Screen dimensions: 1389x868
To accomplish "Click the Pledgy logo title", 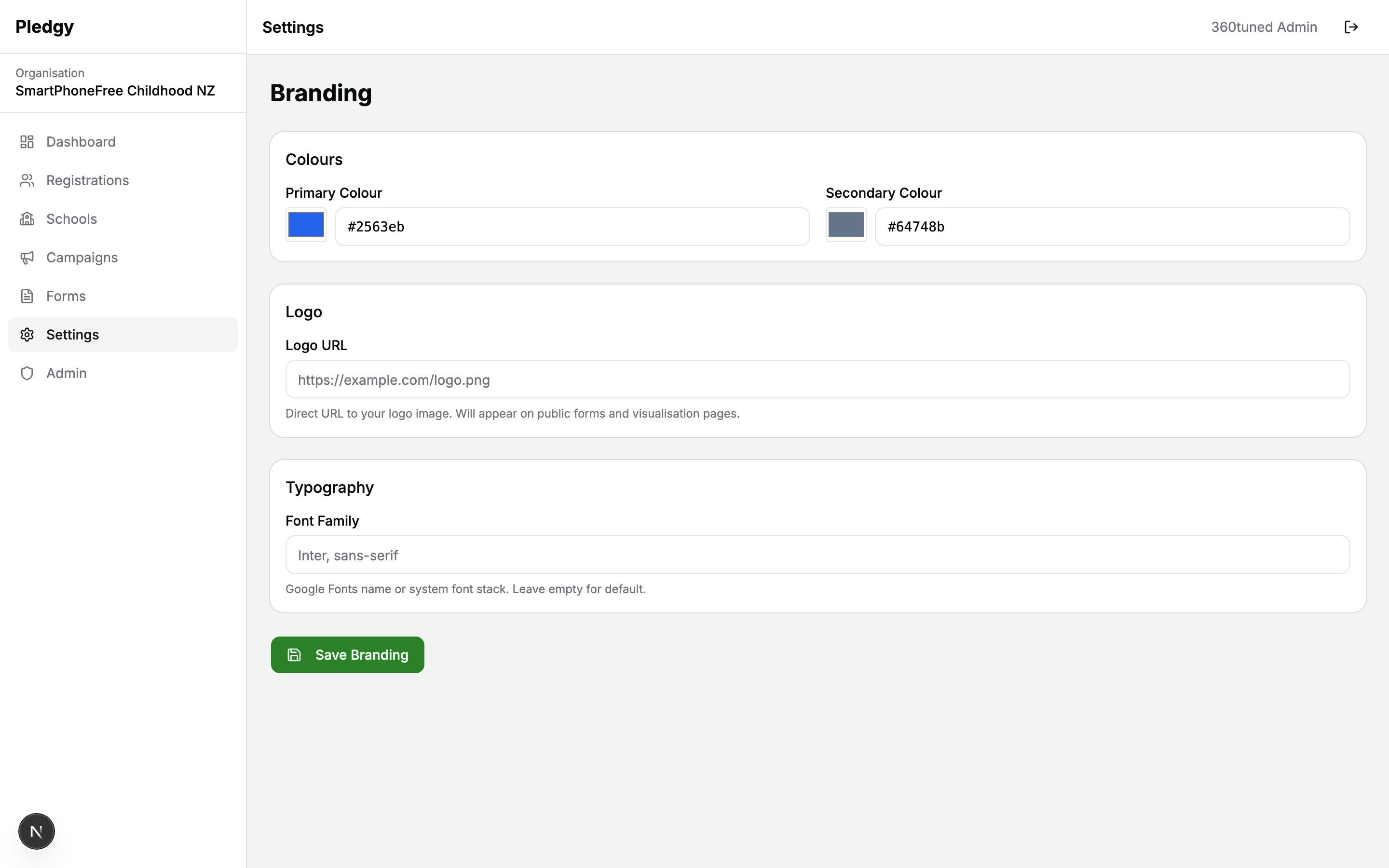I will coord(45,27).
